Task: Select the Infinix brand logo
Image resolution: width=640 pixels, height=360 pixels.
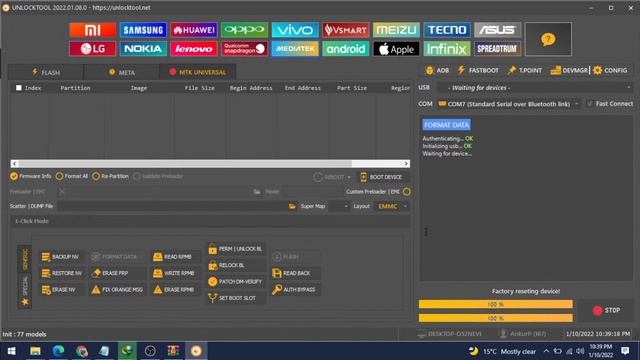Action: point(447,49)
